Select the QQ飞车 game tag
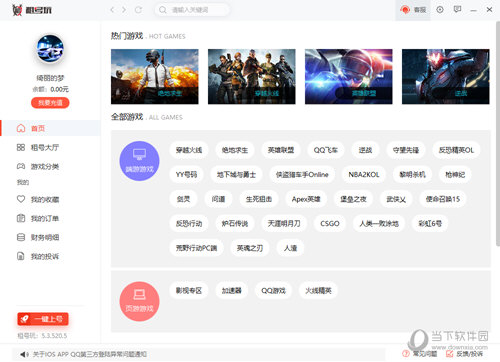The width and height of the screenshot is (500, 362). (x=326, y=150)
